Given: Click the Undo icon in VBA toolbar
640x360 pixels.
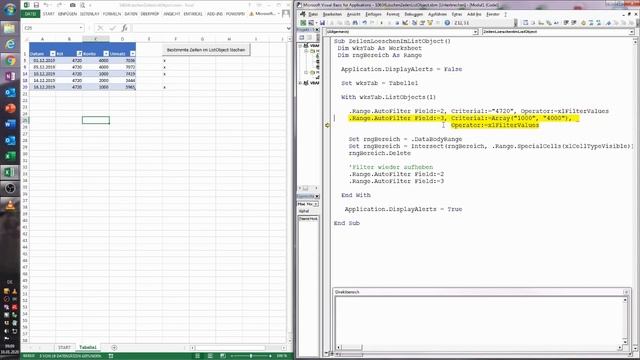Looking at the screenshot, I should coord(364,23).
